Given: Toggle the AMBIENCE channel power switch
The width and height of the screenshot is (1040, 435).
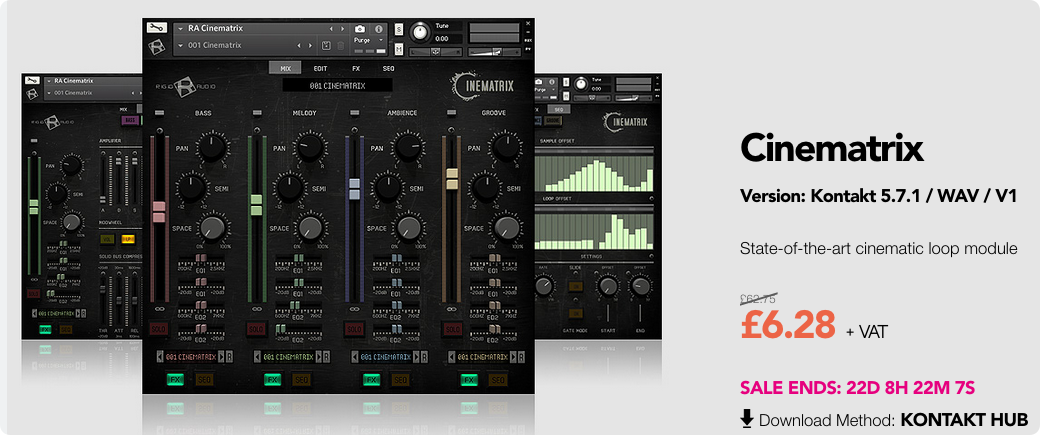Looking at the screenshot, I should click(354, 113).
